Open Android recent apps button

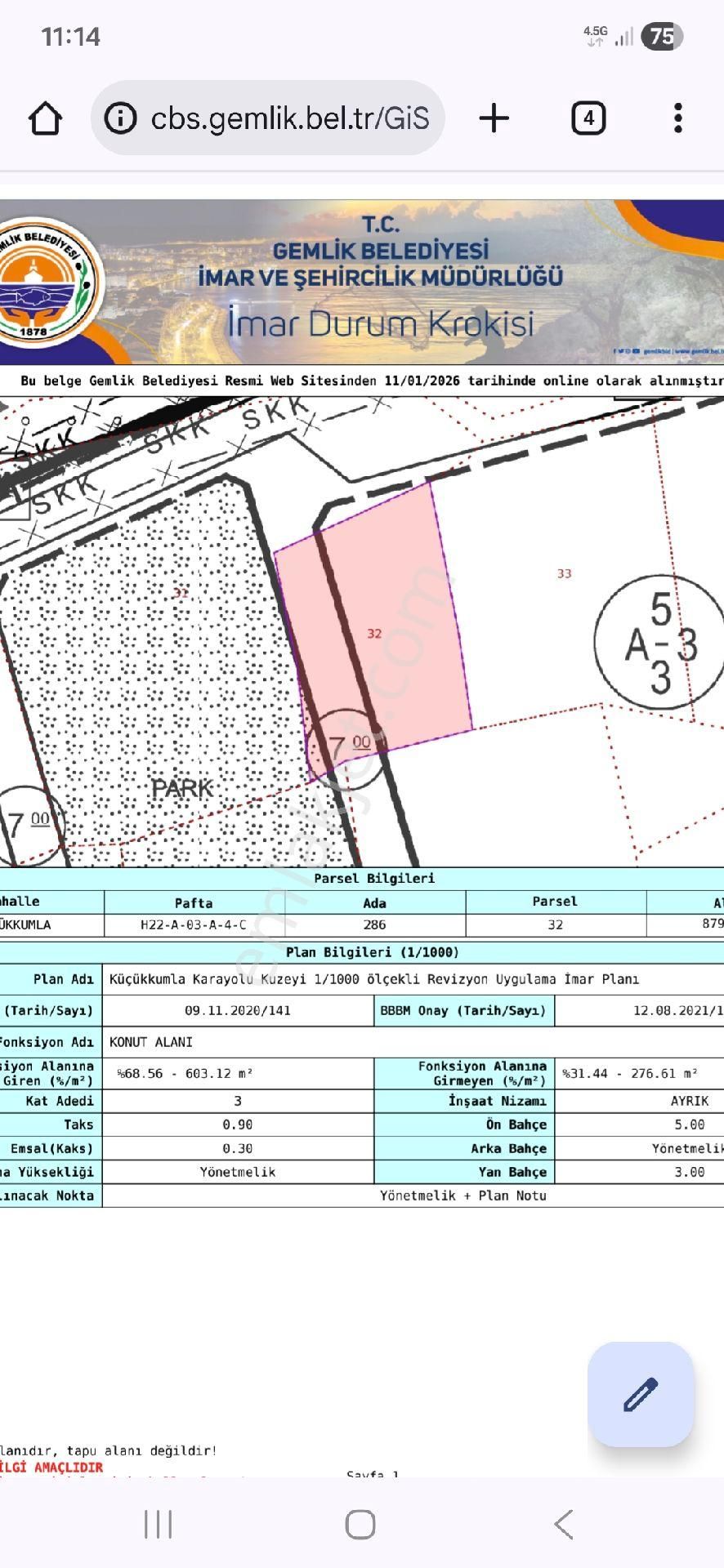(158, 1524)
